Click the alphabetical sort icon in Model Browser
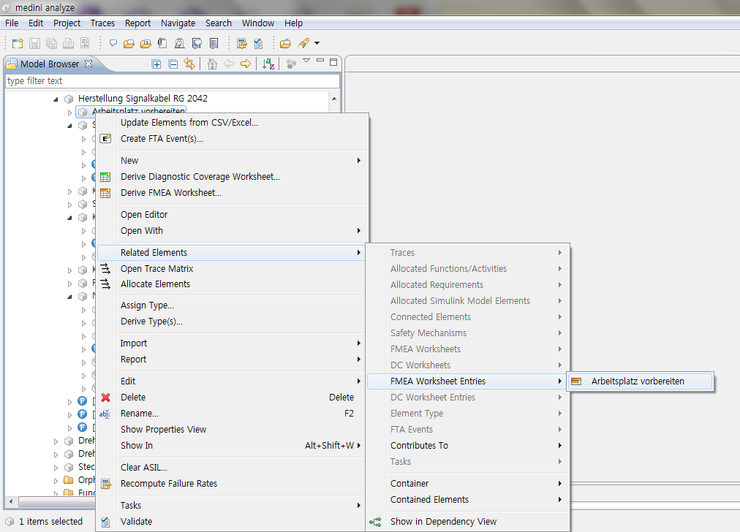The image size is (740, 532). pyautogui.click(x=268, y=64)
